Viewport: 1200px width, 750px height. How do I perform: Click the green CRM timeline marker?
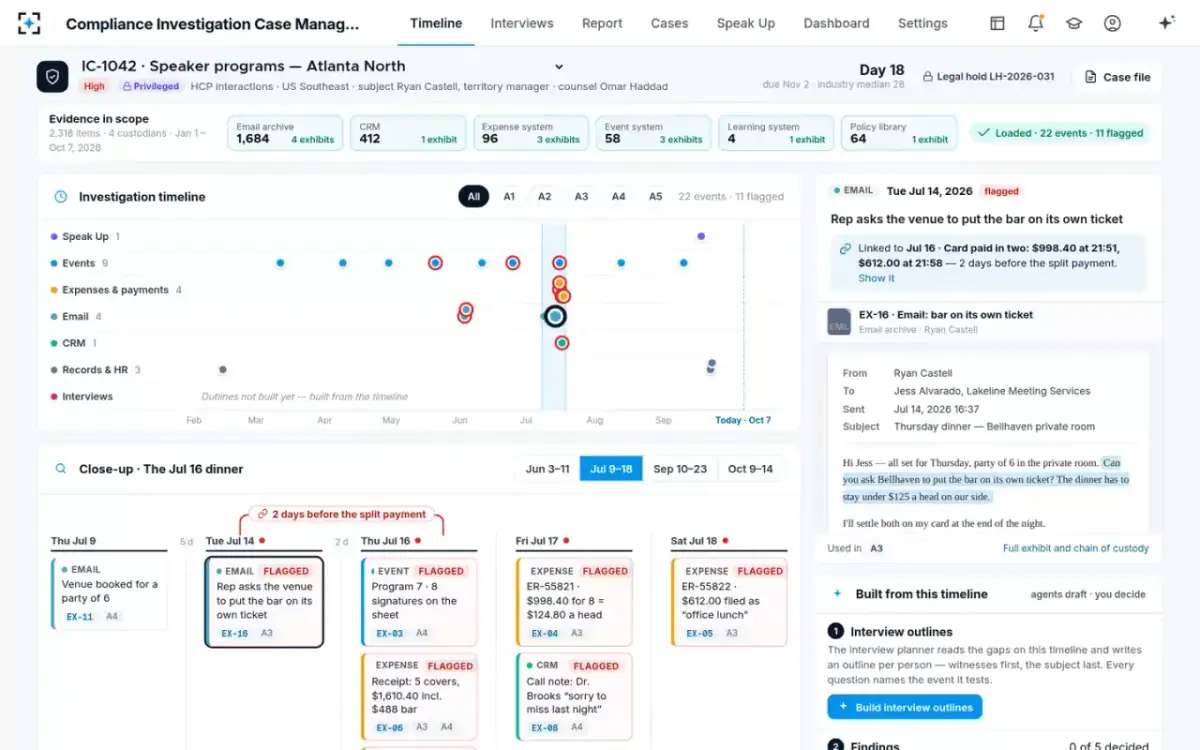click(x=562, y=343)
